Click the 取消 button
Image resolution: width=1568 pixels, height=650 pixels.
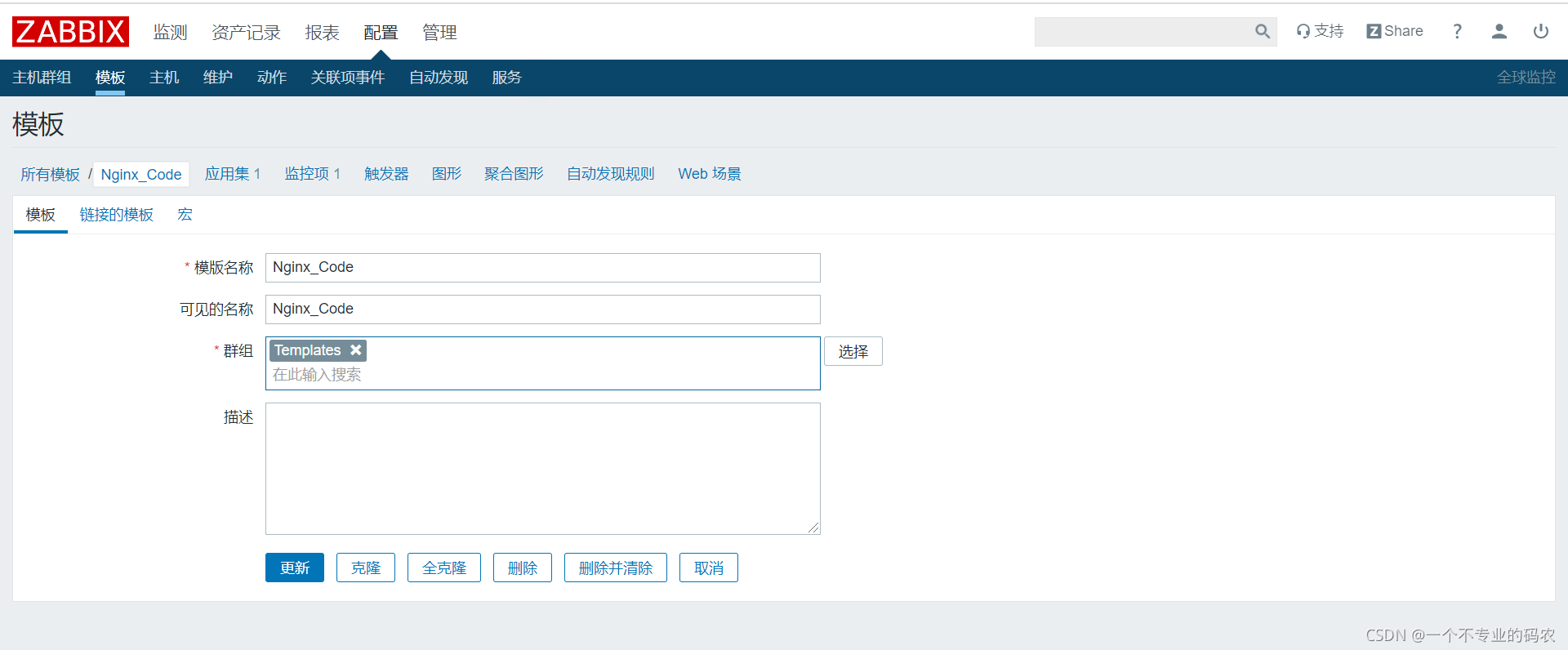click(709, 568)
